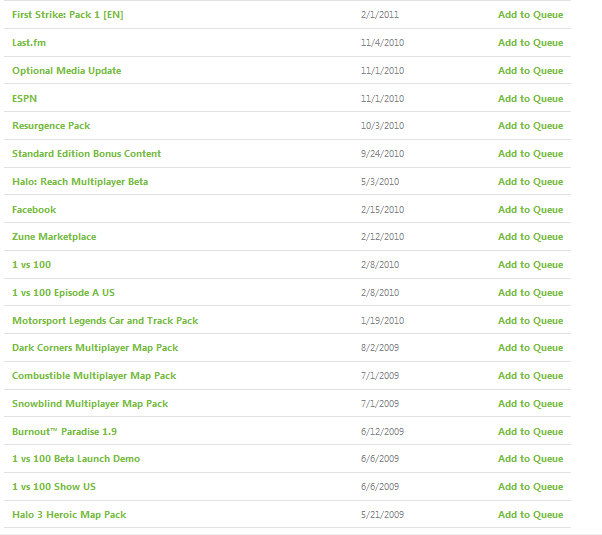Select the date 2/12/2010
Image resolution: width=602 pixels, height=535 pixels.
point(382,237)
